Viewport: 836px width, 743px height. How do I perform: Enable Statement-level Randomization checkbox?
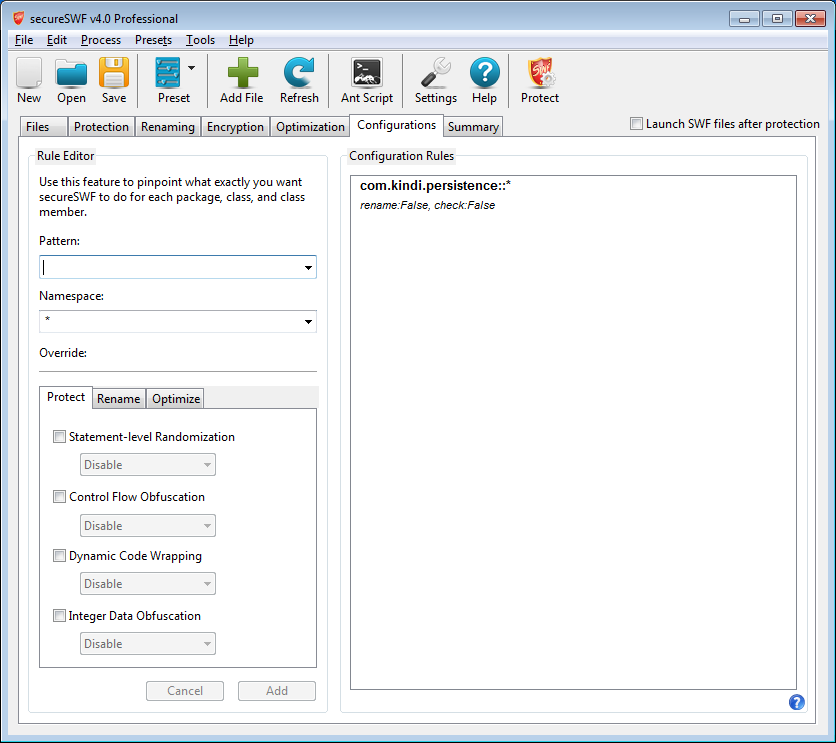click(x=60, y=437)
